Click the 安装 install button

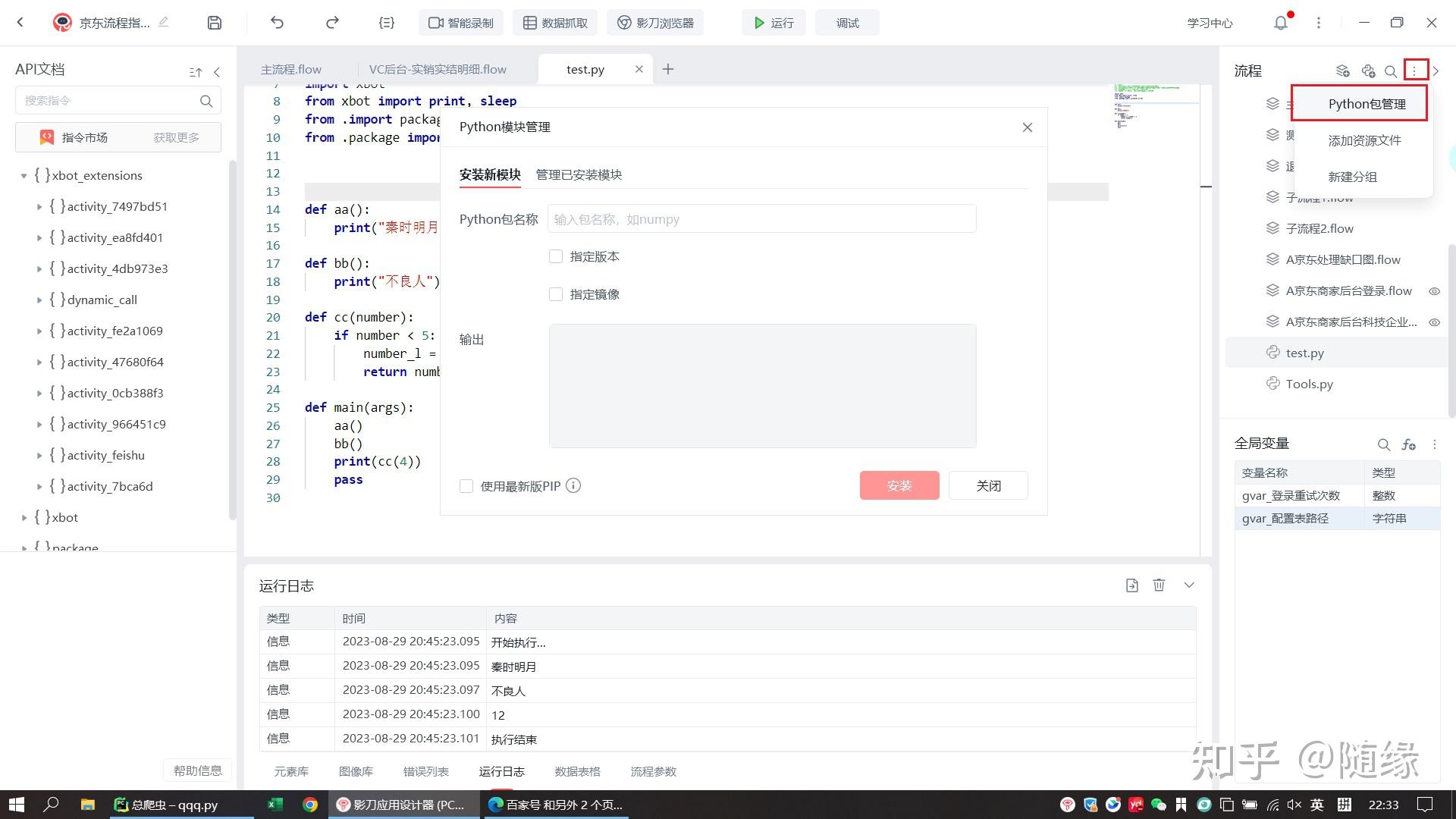coord(899,485)
